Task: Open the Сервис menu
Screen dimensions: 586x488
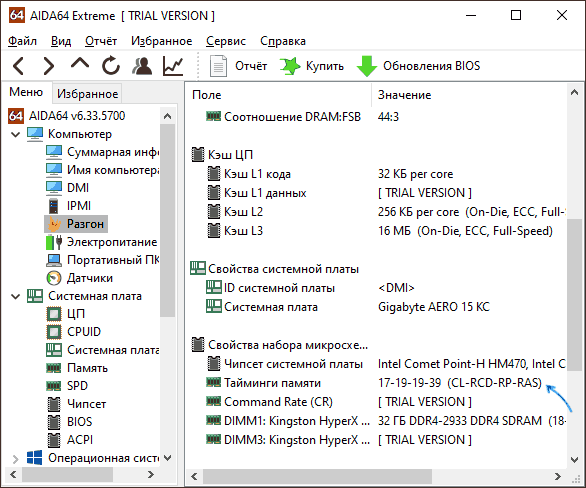Action: pos(226,41)
